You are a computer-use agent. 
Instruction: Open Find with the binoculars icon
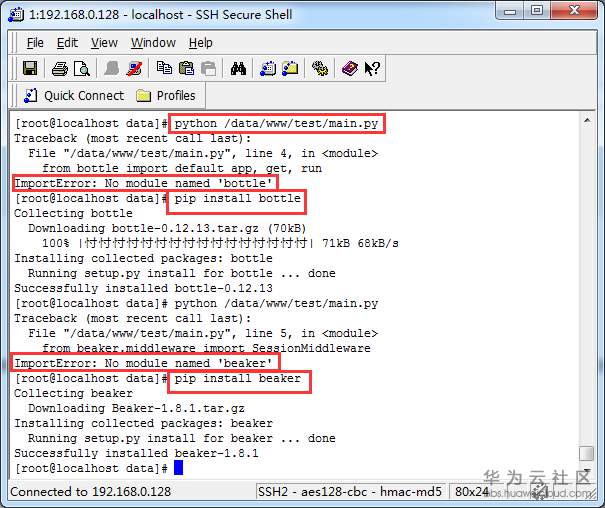tap(238, 69)
